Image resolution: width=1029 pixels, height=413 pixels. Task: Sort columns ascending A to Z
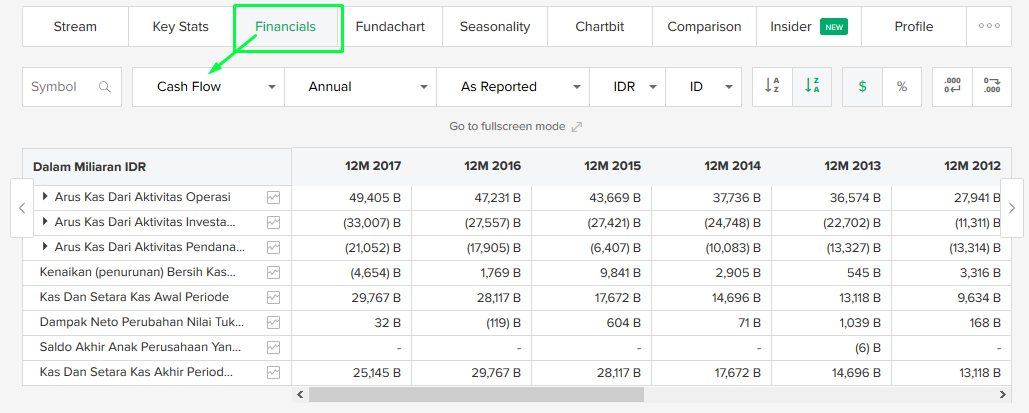click(772, 87)
